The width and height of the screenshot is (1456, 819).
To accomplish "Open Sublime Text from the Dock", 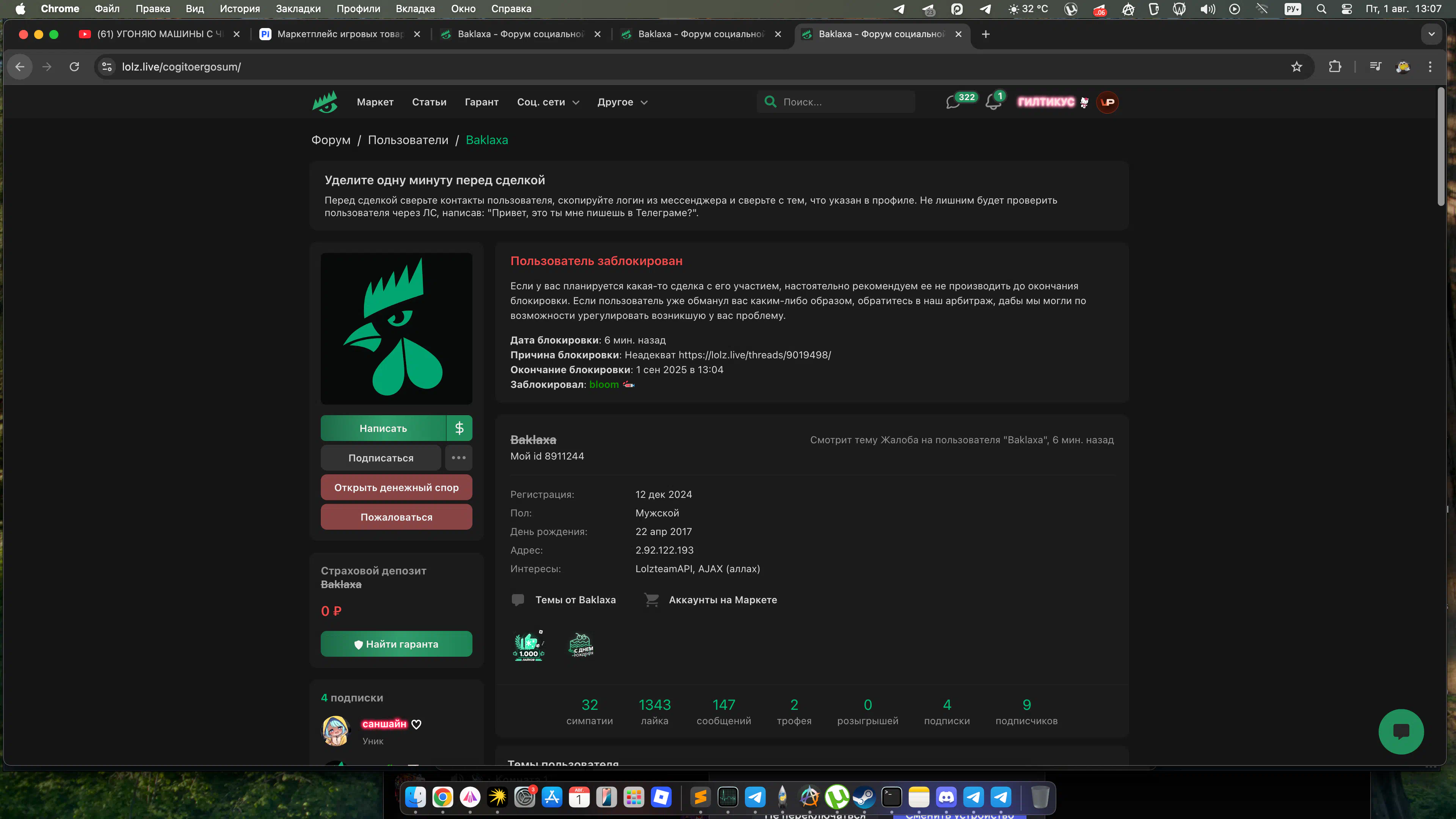I will point(700,797).
